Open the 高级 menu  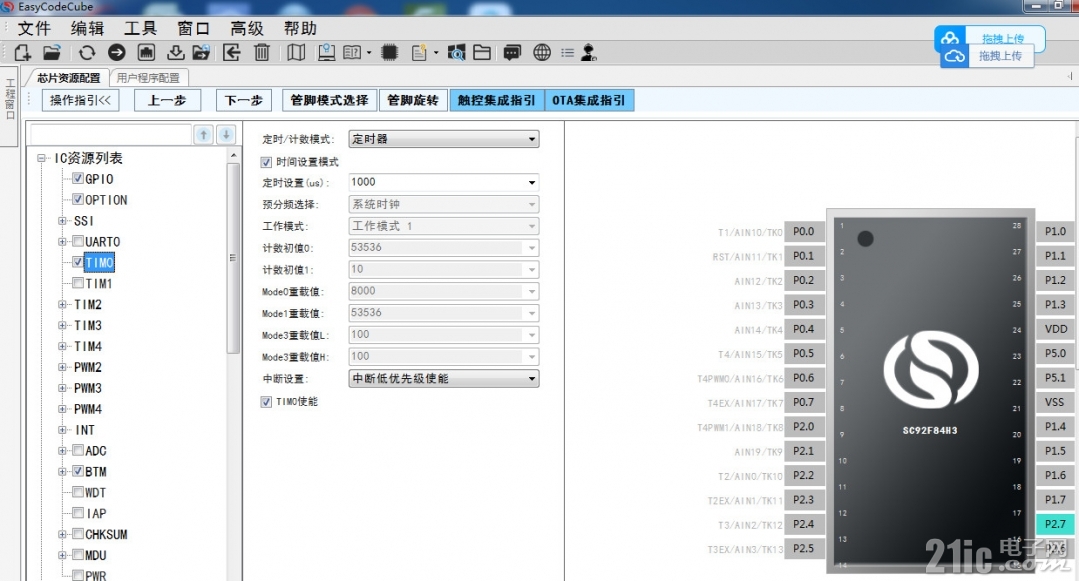coord(247,28)
